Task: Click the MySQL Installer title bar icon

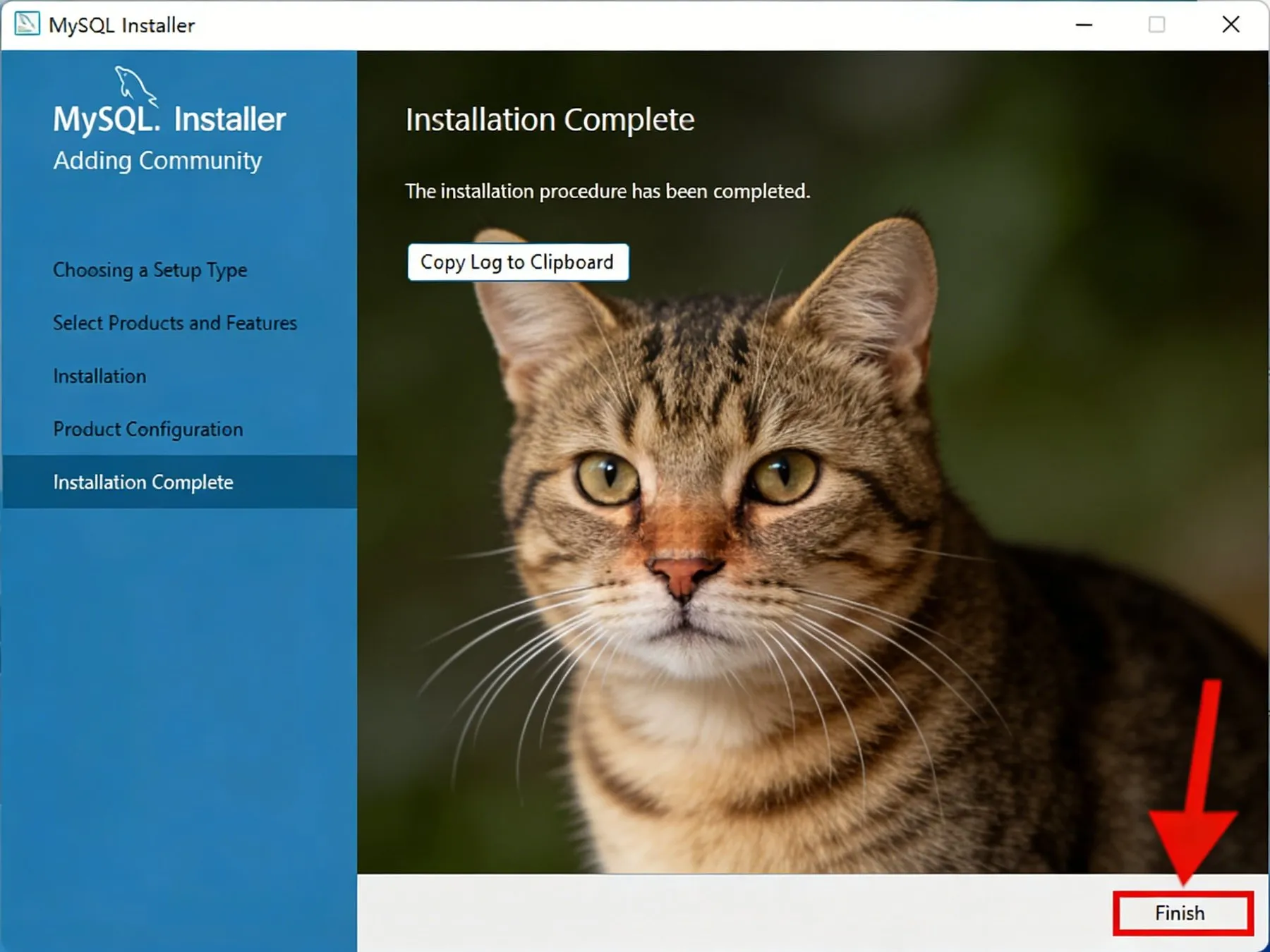Action: pyautogui.click(x=27, y=24)
